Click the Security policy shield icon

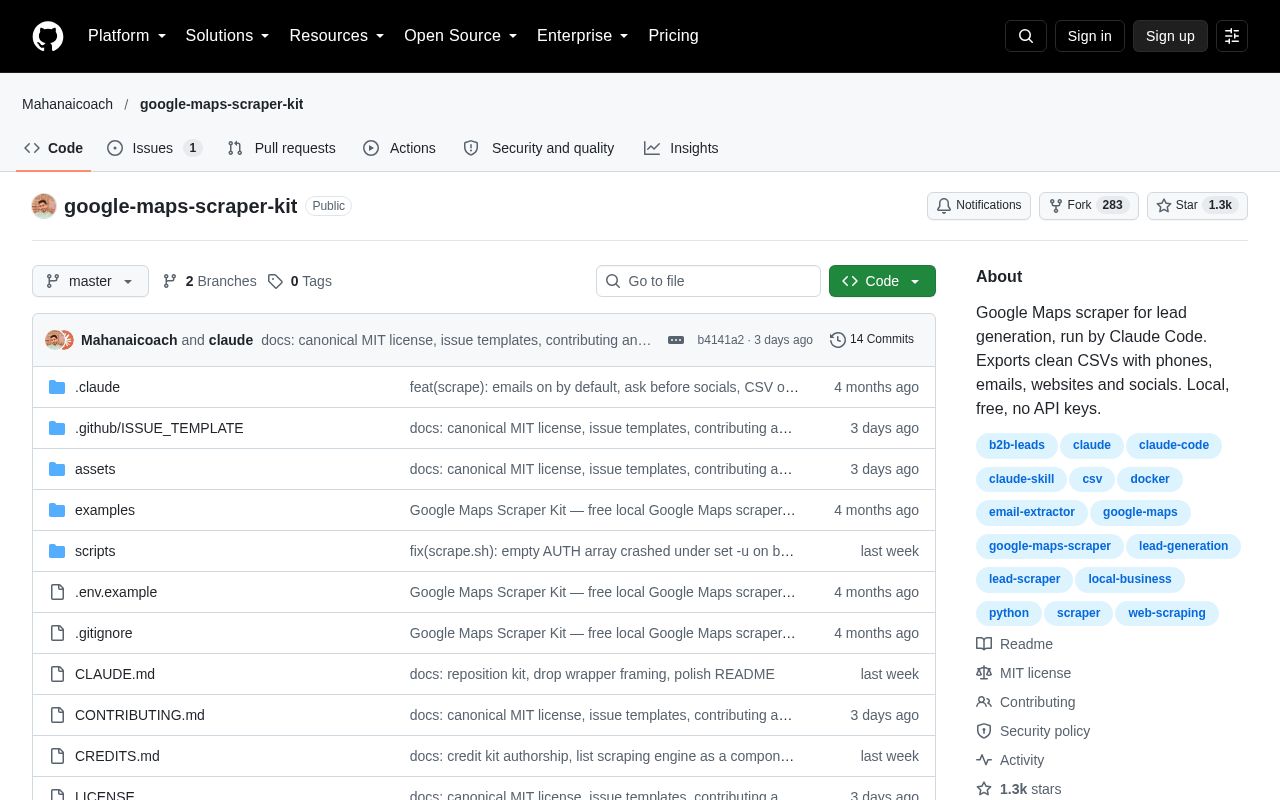coord(984,731)
